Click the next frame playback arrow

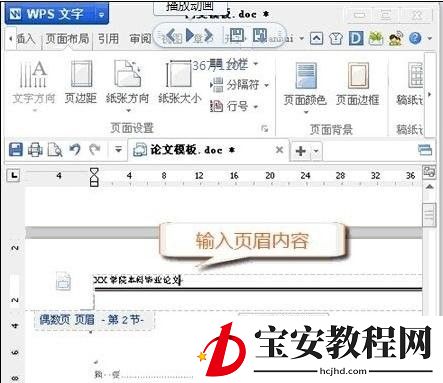(x=208, y=35)
